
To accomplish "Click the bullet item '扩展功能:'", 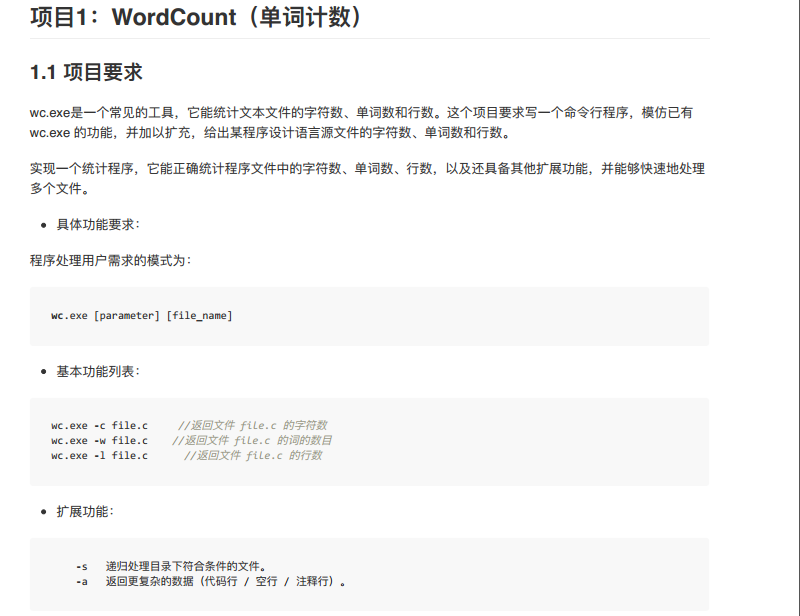I will pyautogui.click(x=85, y=511).
